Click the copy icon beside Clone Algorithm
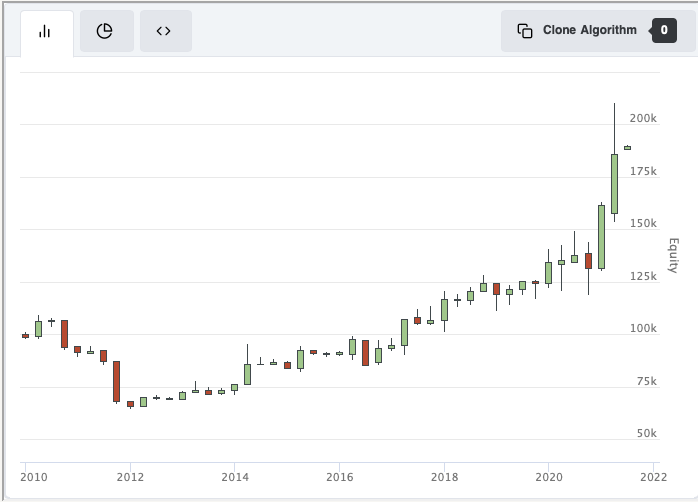This screenshot has width=698, height=502. (525, 30)
